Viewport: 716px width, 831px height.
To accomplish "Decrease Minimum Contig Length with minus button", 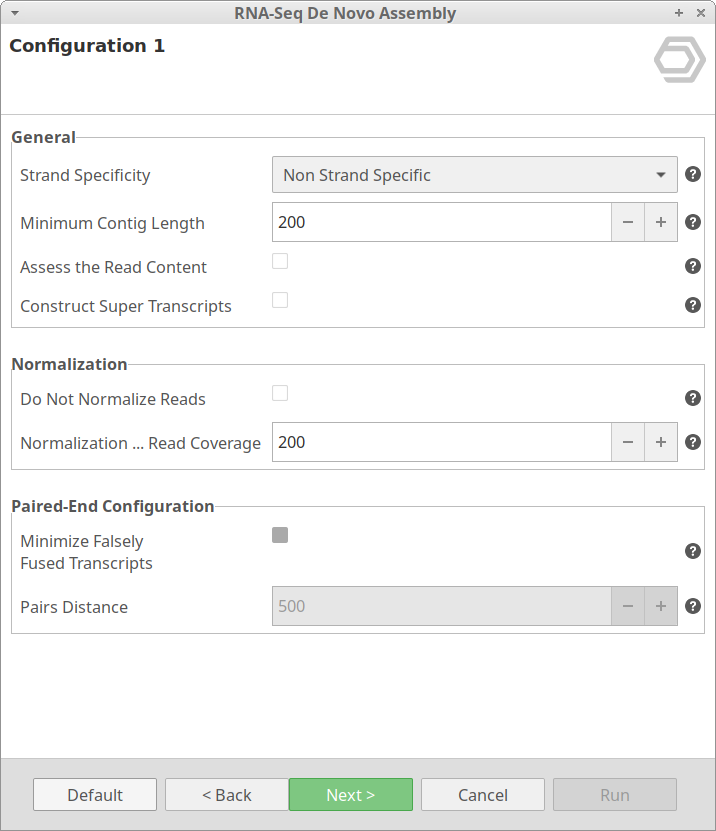I will pyautogui.click(x=628, y=223).
